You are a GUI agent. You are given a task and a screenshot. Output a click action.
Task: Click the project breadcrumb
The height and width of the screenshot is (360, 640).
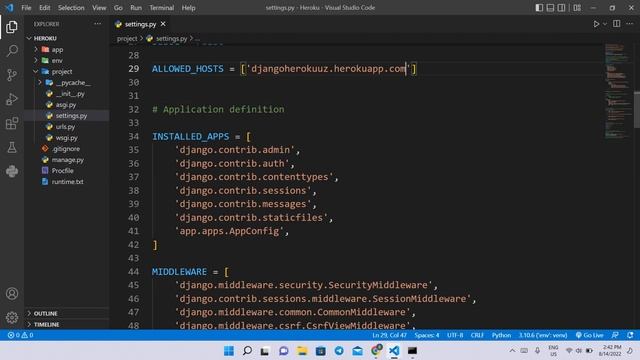pyautogui.click(x=127, y=39)
